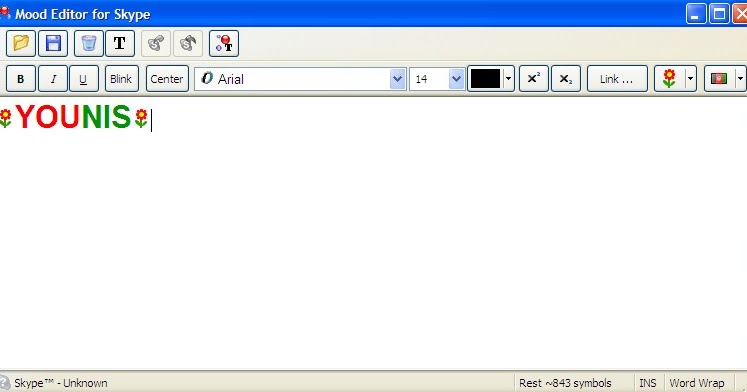747x392 pixels.
Task: Toggle italic formatting with I button
Action: click(x=52, y=79)
